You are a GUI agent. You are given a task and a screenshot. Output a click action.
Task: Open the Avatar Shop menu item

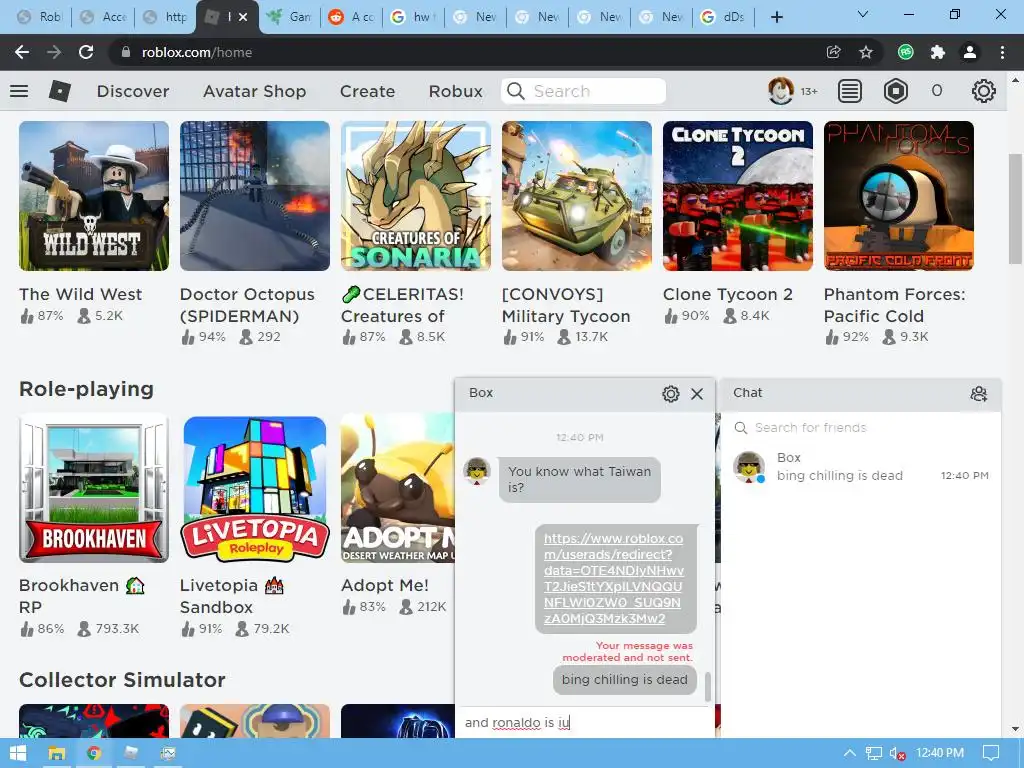pyautogui.click(x=255, y=91)
